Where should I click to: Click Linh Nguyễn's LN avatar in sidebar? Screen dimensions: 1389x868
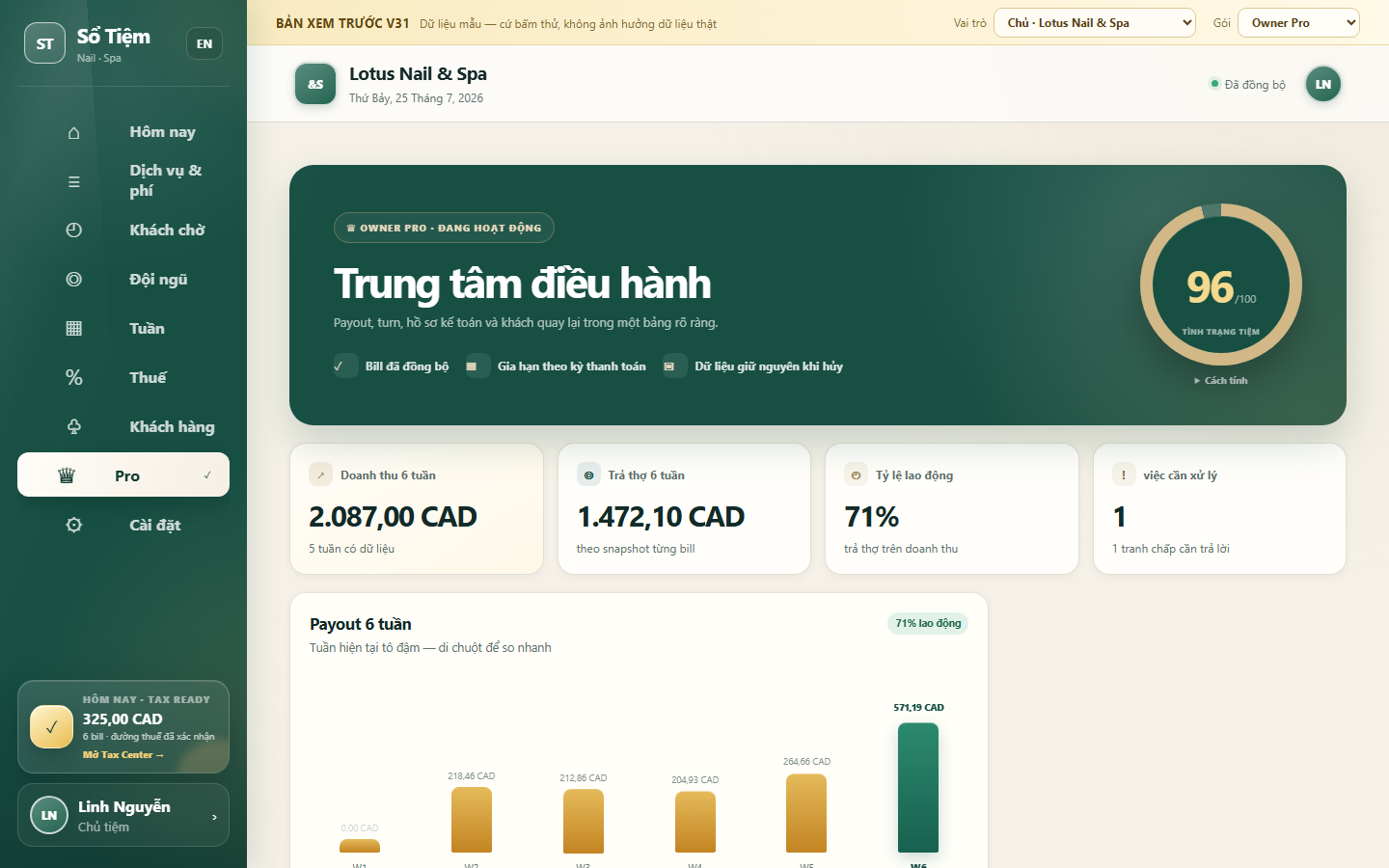pos(49,815)
